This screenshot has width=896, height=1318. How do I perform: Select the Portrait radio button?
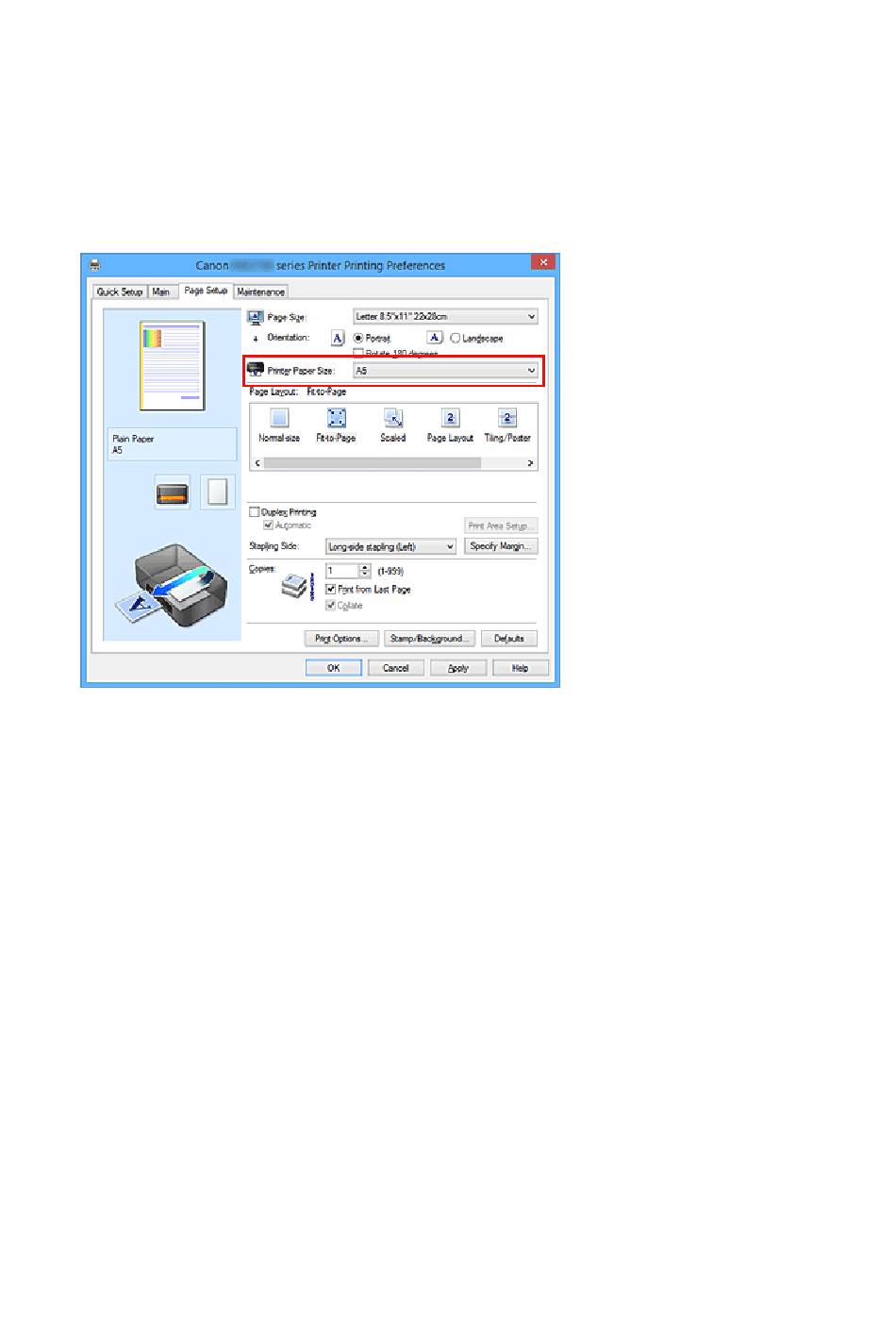tap(358, 338)
